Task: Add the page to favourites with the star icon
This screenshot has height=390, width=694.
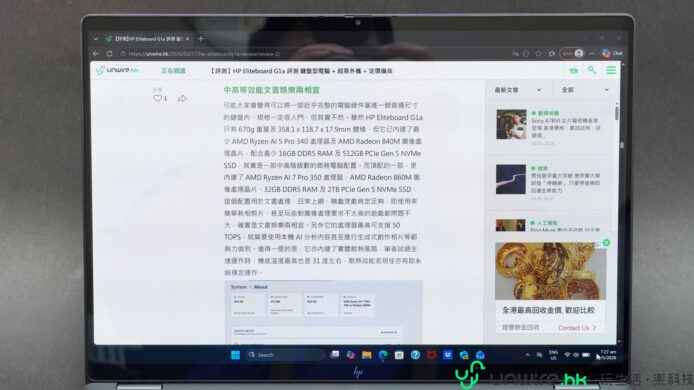Action: tap(538, 54)
